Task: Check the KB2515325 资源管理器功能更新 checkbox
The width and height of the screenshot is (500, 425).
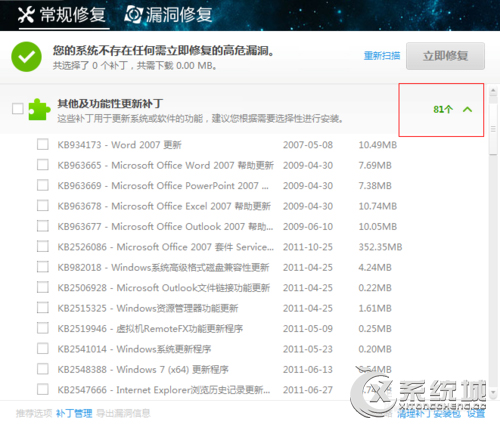Action: (x=43, y=308)
